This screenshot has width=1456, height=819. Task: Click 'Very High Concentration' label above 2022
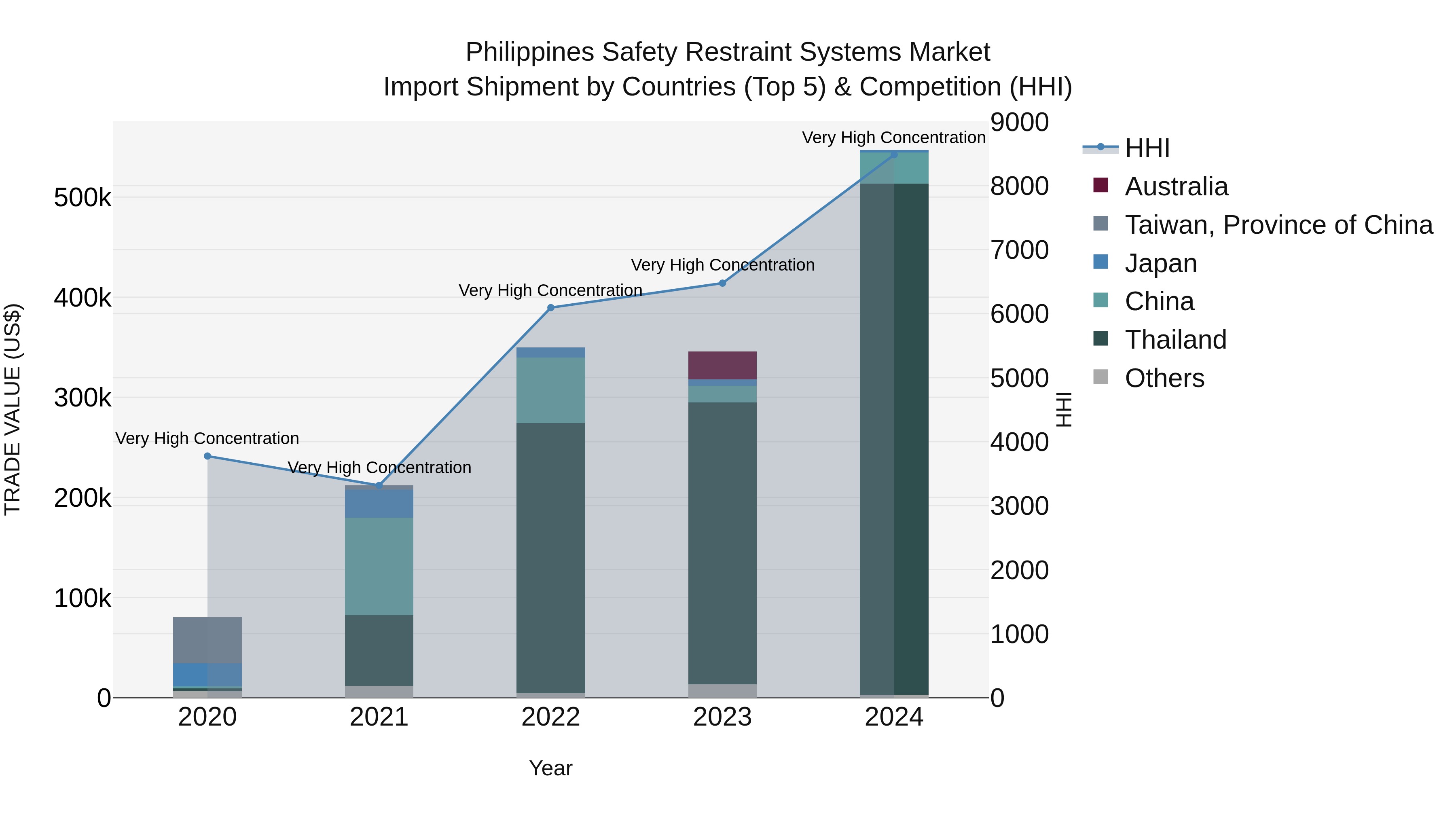coord(551,290)
